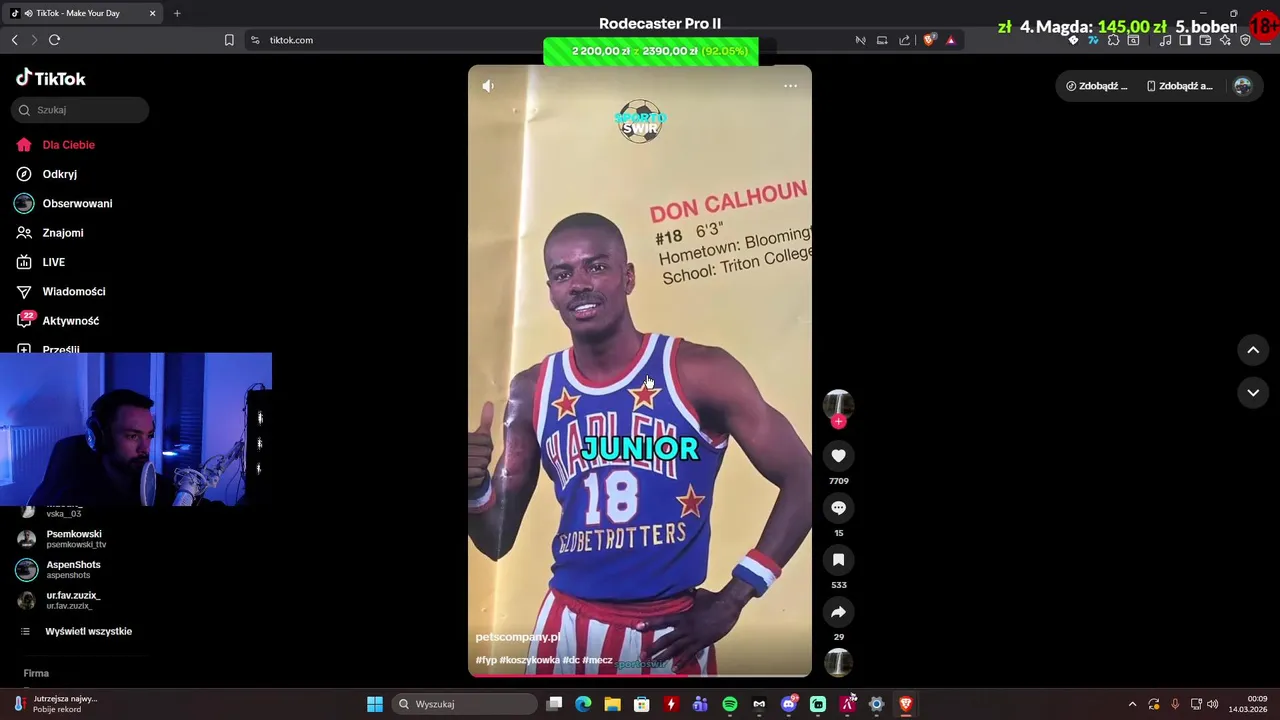Click the #fyp hashtag
The image size is (1280, 720).
click(x=486, y=660)
